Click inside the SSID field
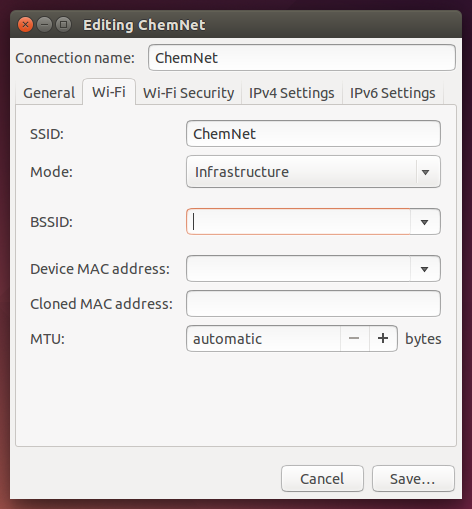 pyautogui.click(x=313, y=134)
